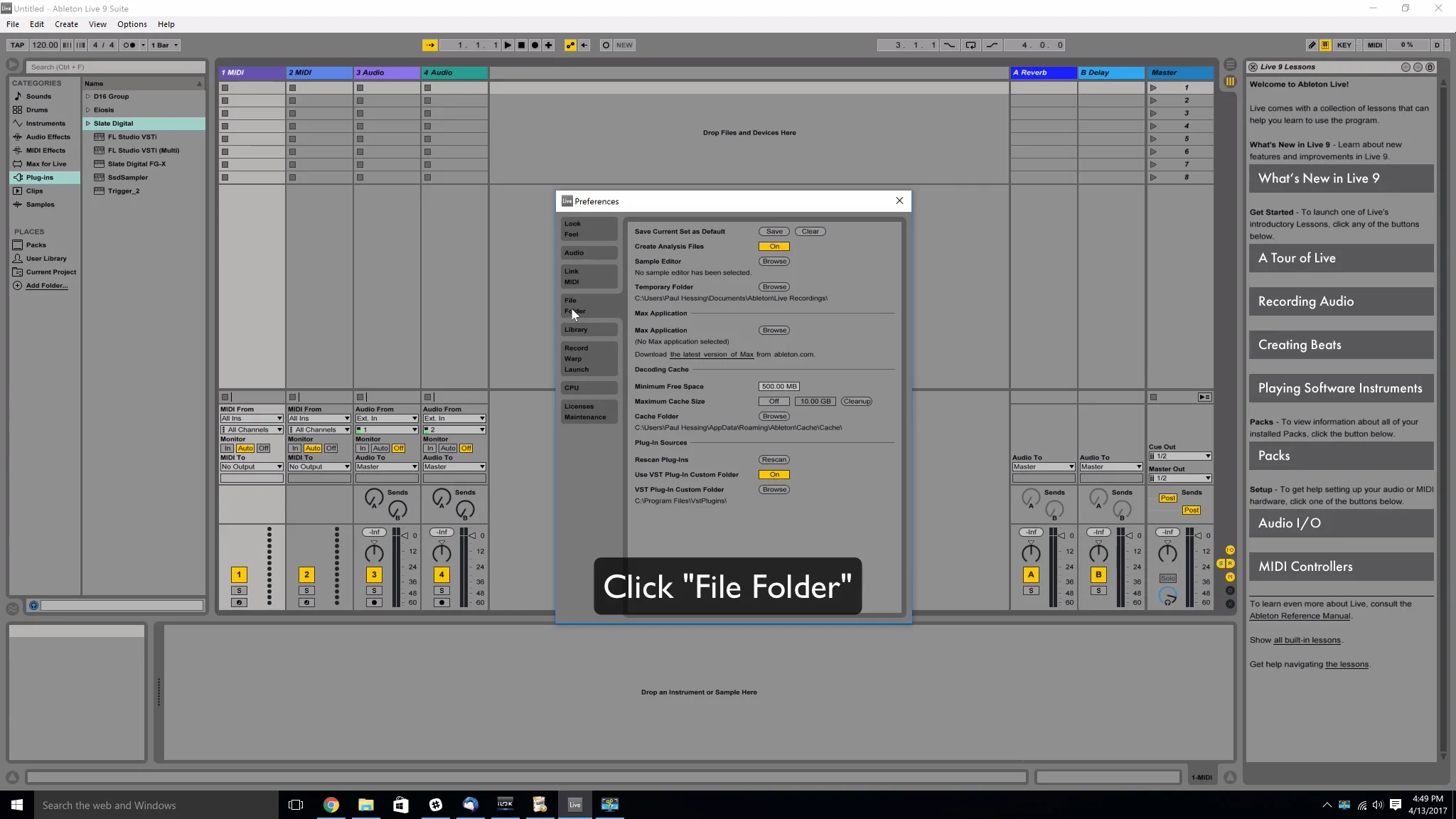Image resolution: width=1456 pixels, height=819 pixels.
Task: Toggle Create Analysis Files setting
Action: tap(773, 247)
